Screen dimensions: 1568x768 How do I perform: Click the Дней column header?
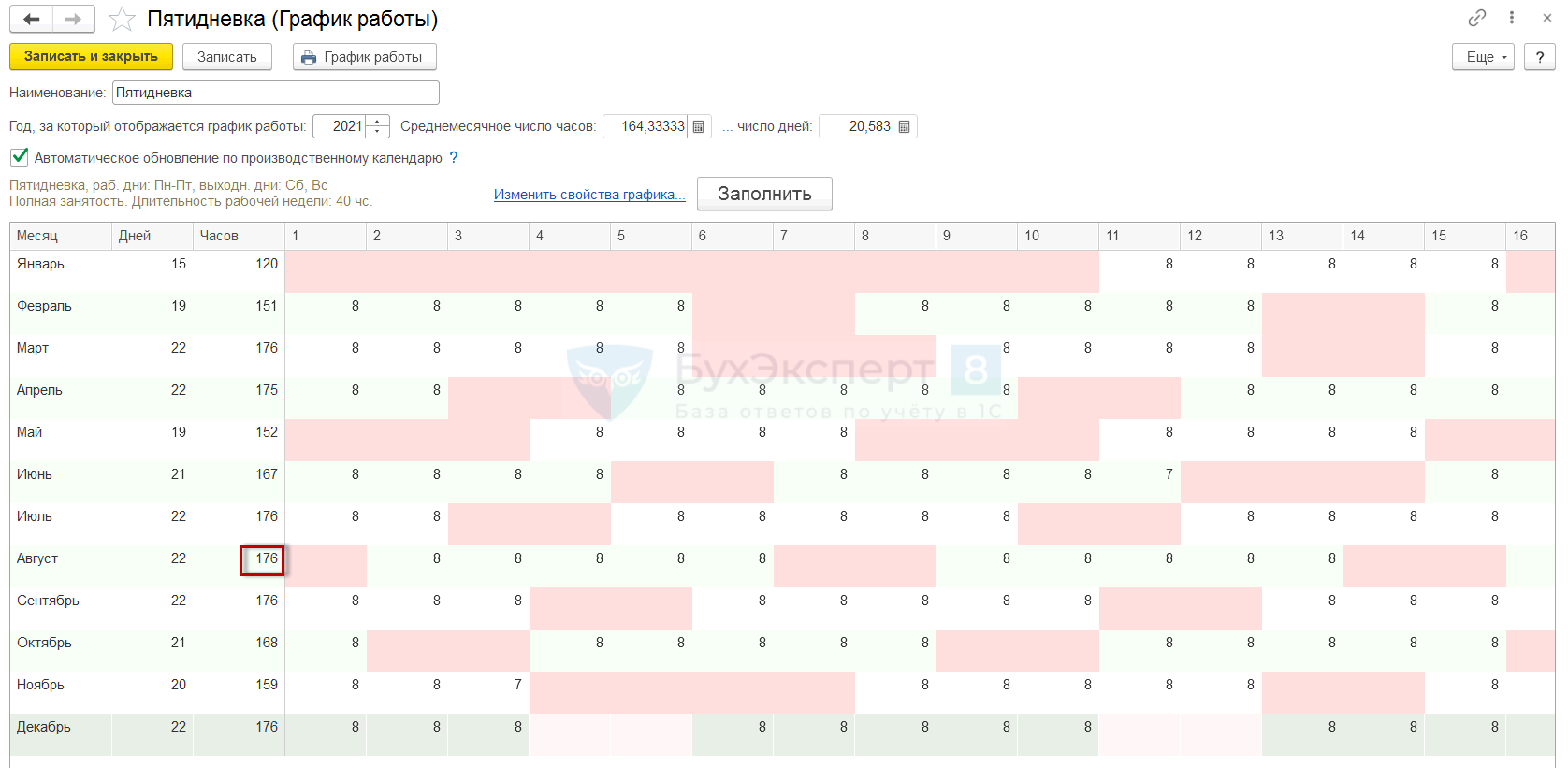152,236
